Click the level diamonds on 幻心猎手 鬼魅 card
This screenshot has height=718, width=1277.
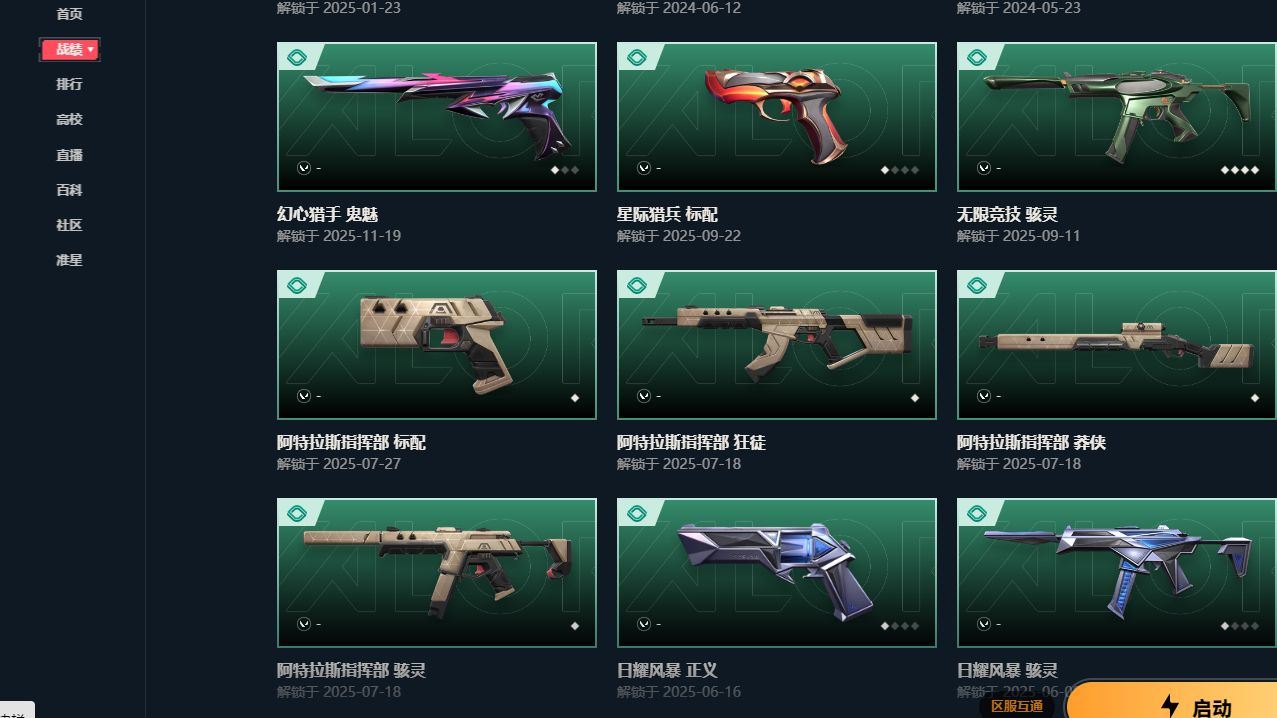click(x=565, y=170)
